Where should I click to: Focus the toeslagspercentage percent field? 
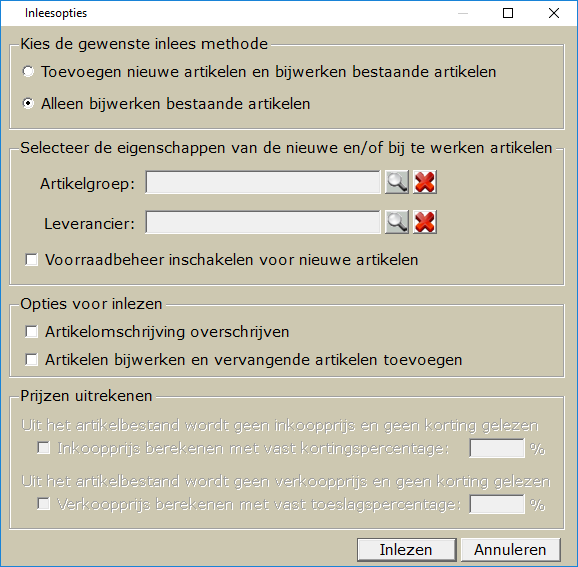497,504
